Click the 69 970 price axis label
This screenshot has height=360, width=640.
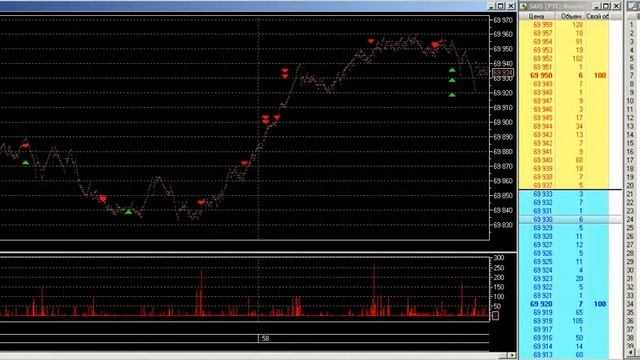[503, 20]
